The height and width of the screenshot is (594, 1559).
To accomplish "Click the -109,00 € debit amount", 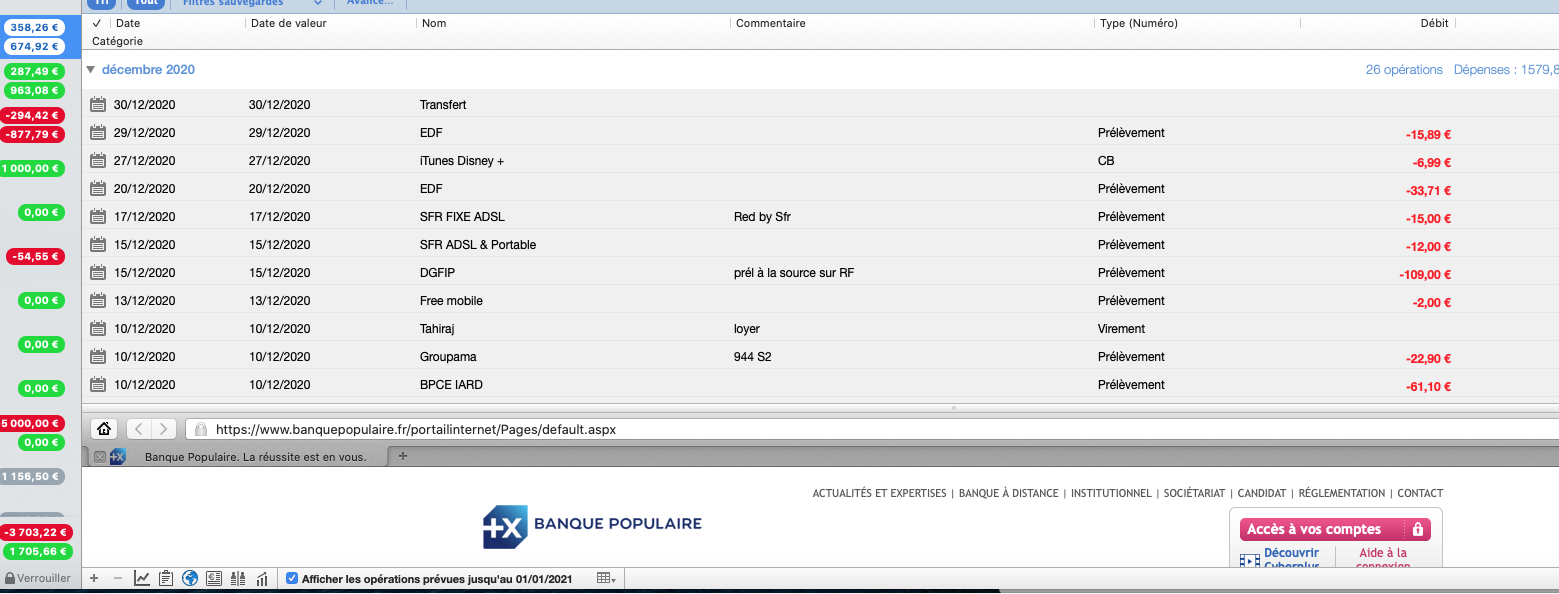I will click(1425, 274).
